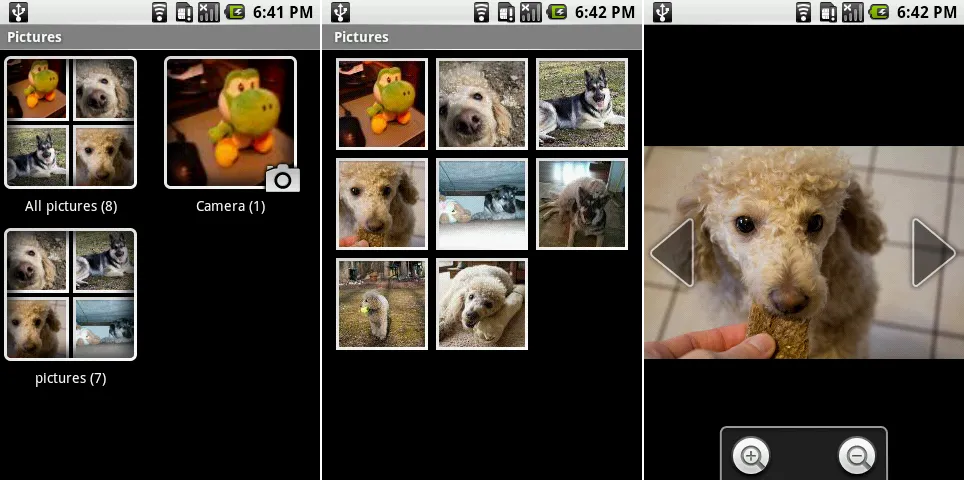Tap Wi-Fi icon in the 6:41 PM status bar
Viewport: 964px width, 480px height.
160,12
